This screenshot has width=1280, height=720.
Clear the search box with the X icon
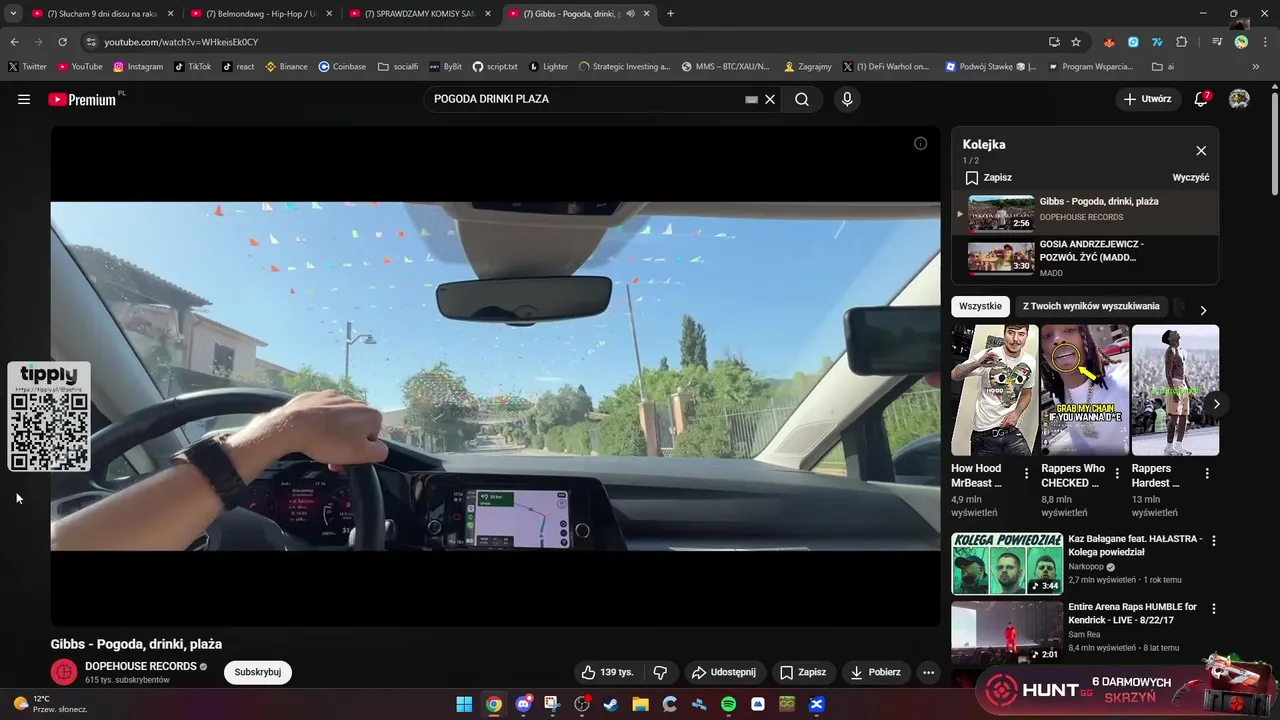(x=770, y=99)
